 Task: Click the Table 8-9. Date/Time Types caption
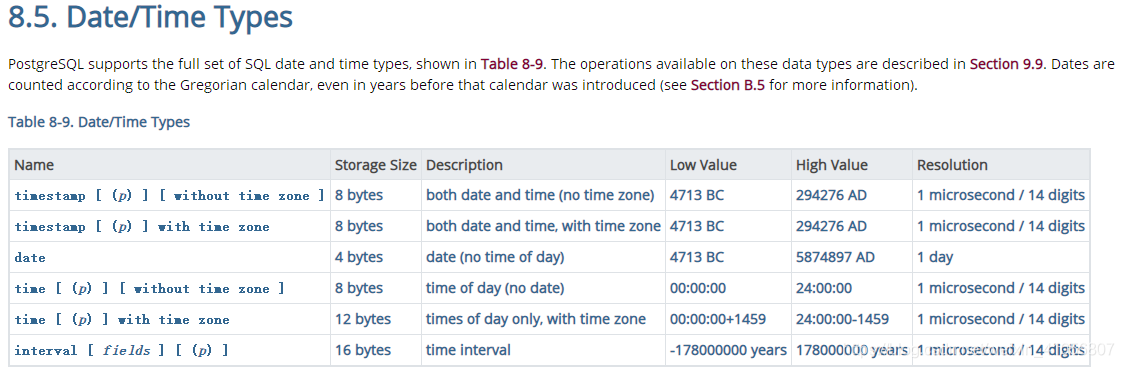[99, 122]
